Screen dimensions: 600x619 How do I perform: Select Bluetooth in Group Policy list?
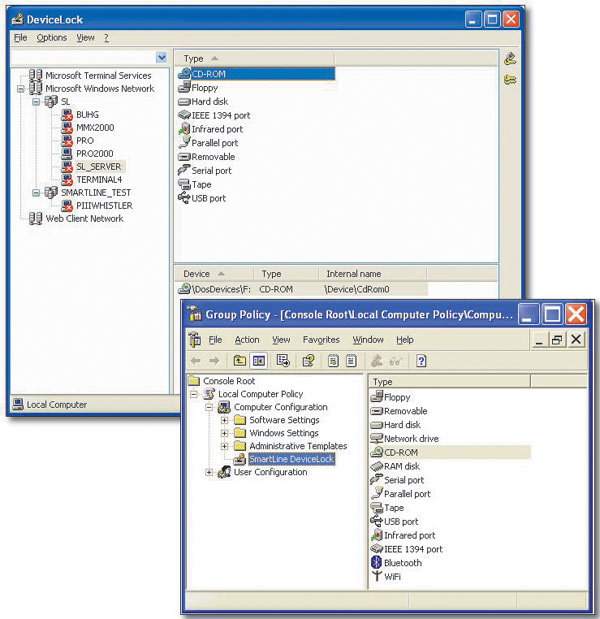pyautogui.click(x=396, y=563)
